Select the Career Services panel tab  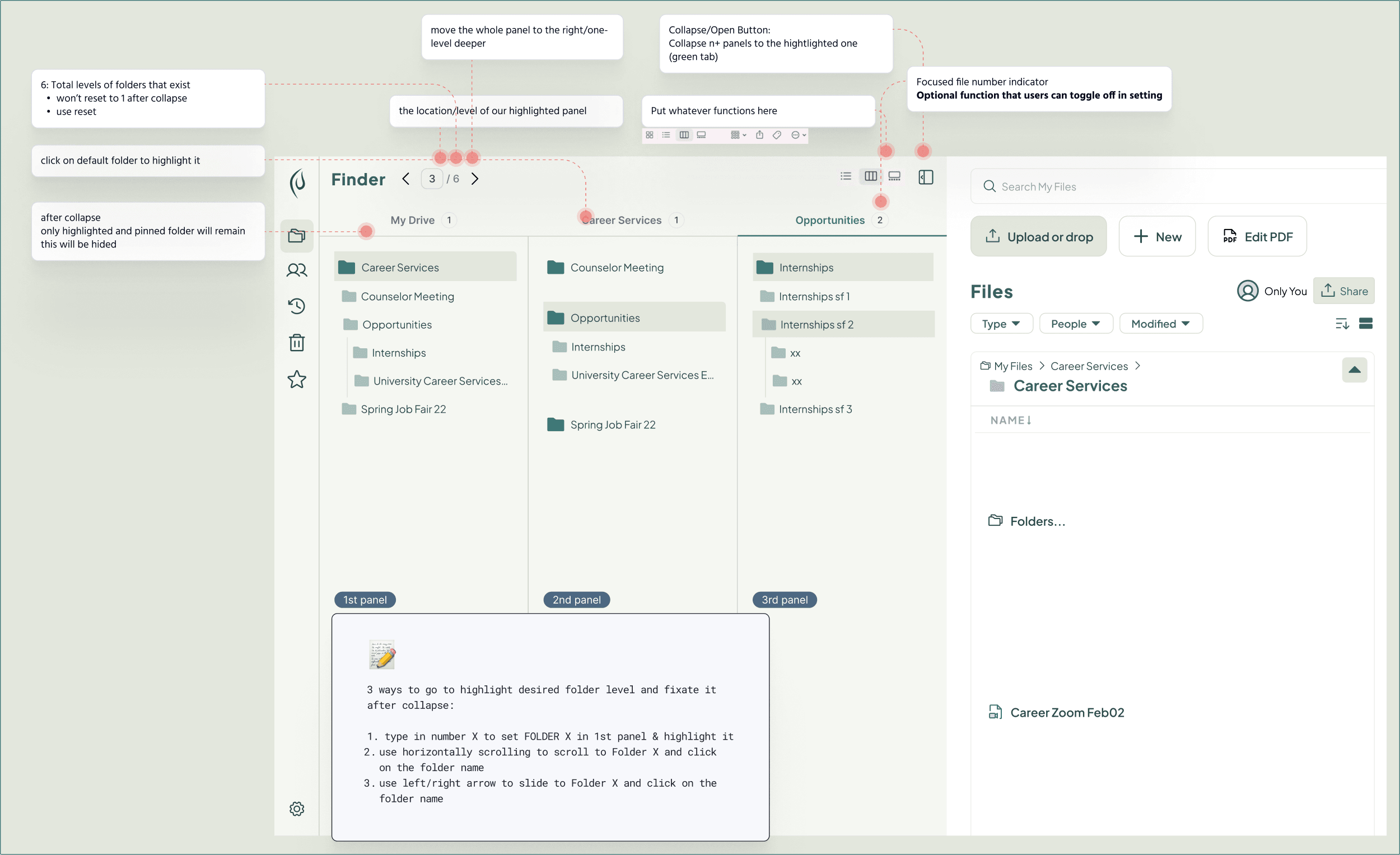pyautogui.click(x=632, y=220)
